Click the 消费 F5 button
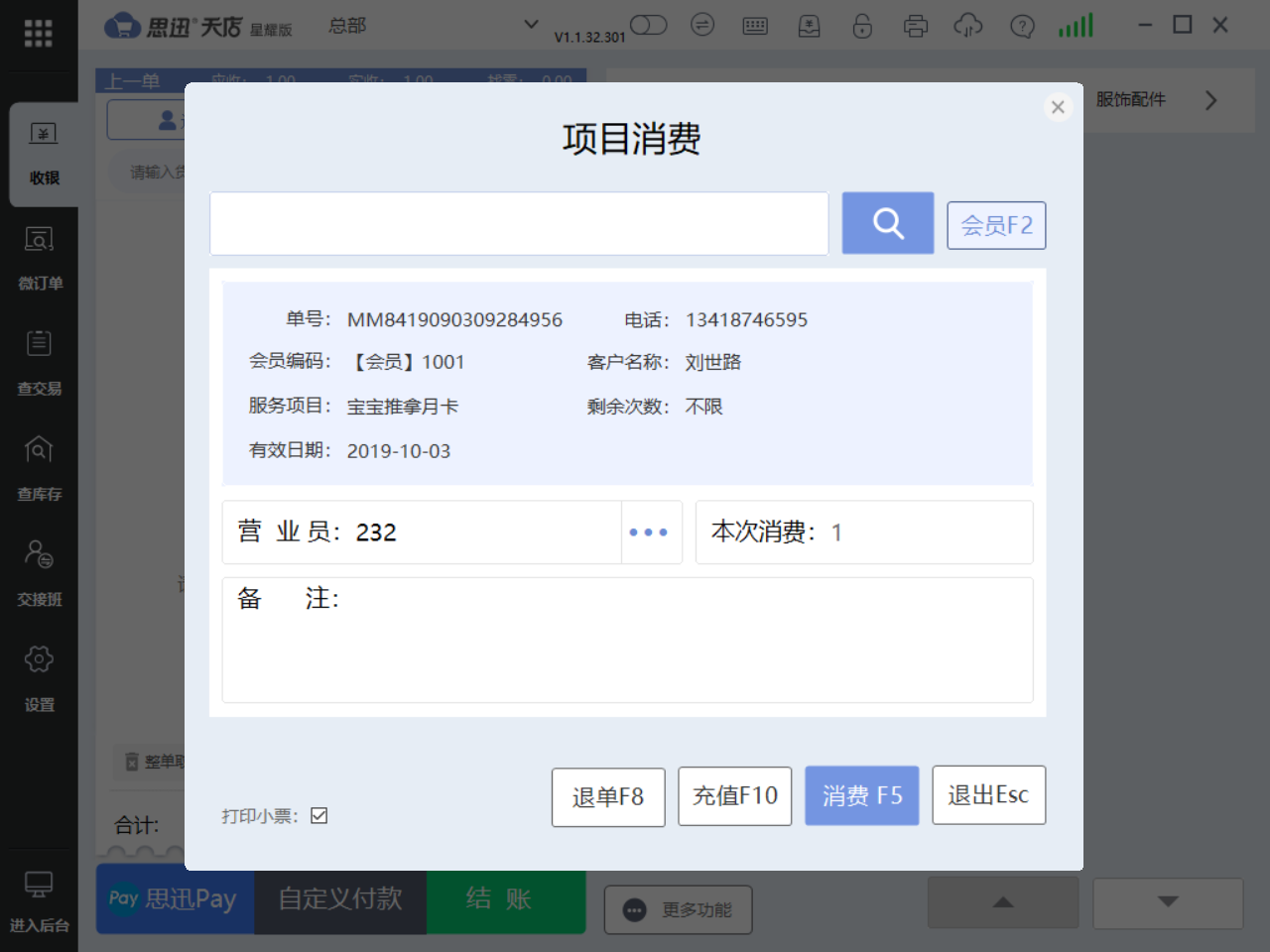The width and height of the screenshot is (1270, 952). coord(861,794)
